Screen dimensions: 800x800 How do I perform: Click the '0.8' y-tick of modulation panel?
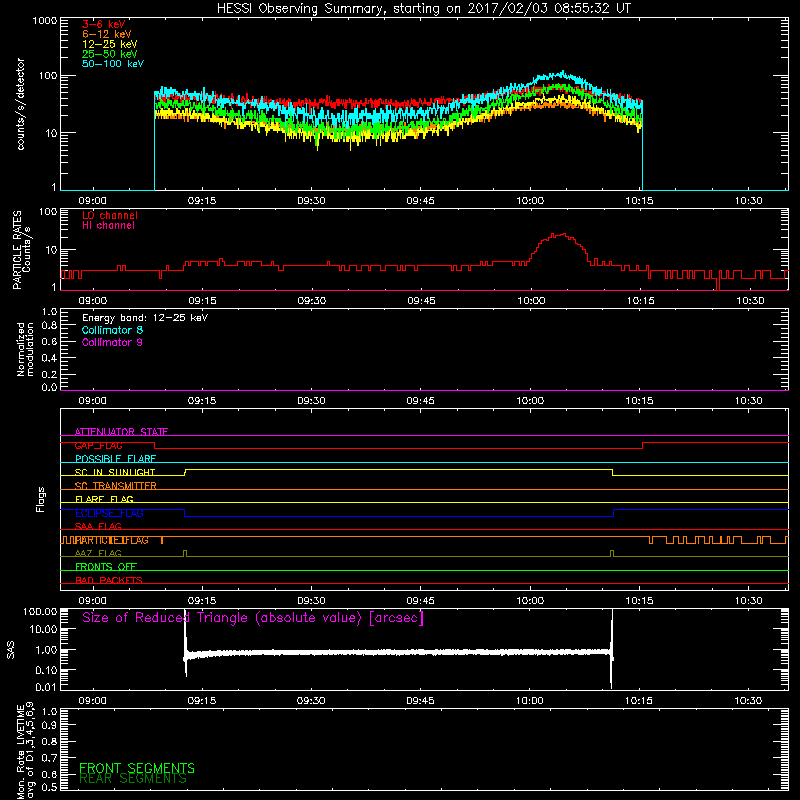[49, 326]
